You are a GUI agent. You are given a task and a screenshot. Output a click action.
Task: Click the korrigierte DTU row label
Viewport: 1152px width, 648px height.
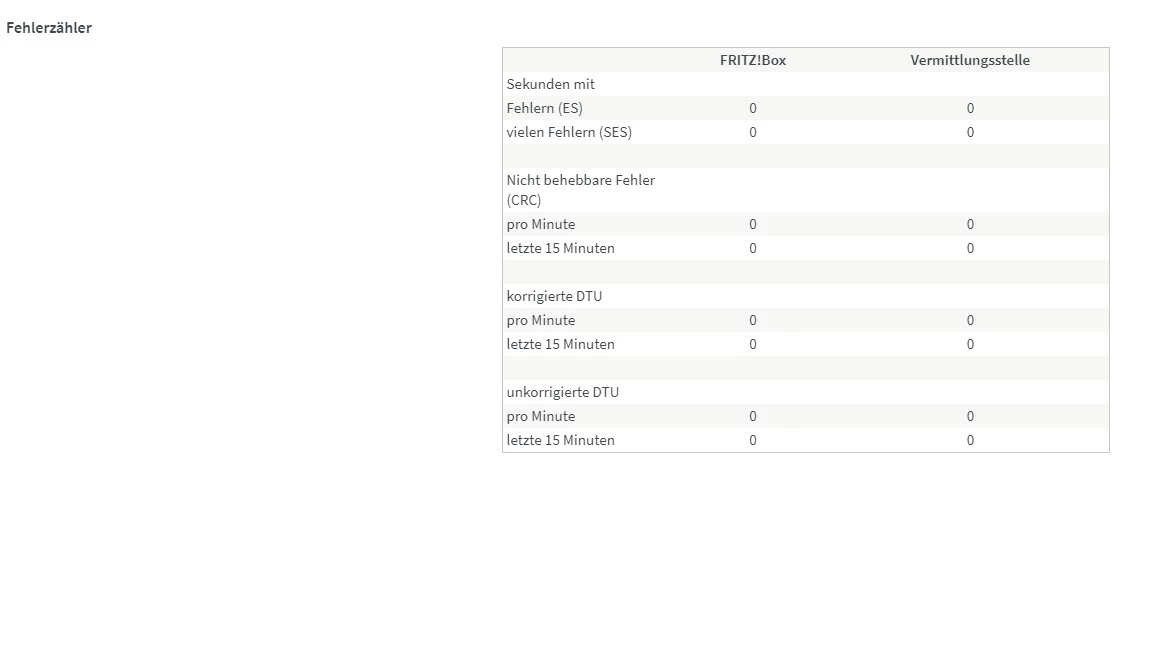554,296
